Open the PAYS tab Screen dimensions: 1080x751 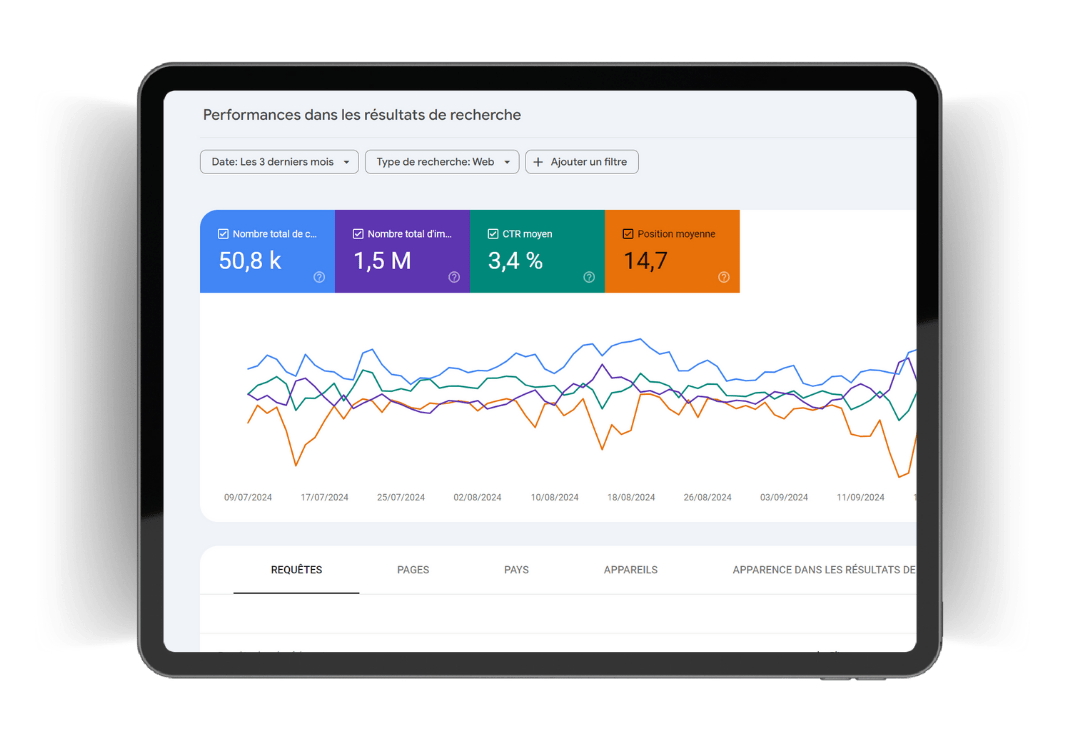(516, 570)
